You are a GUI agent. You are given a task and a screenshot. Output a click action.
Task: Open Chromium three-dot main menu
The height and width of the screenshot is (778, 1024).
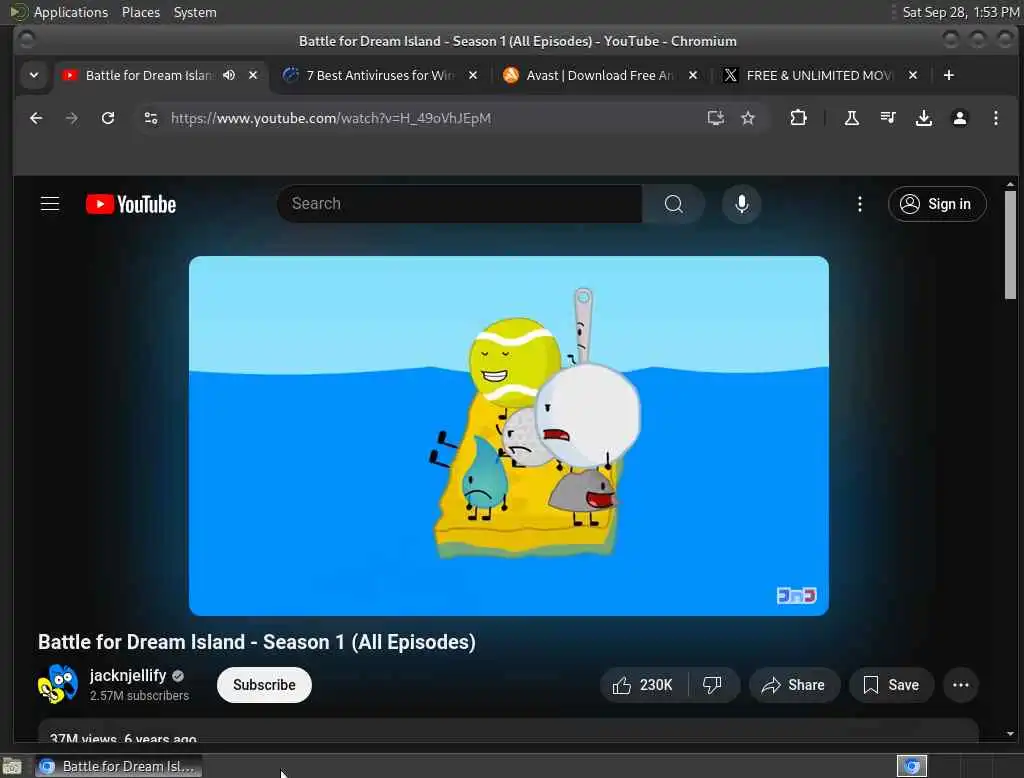[995, 118]
